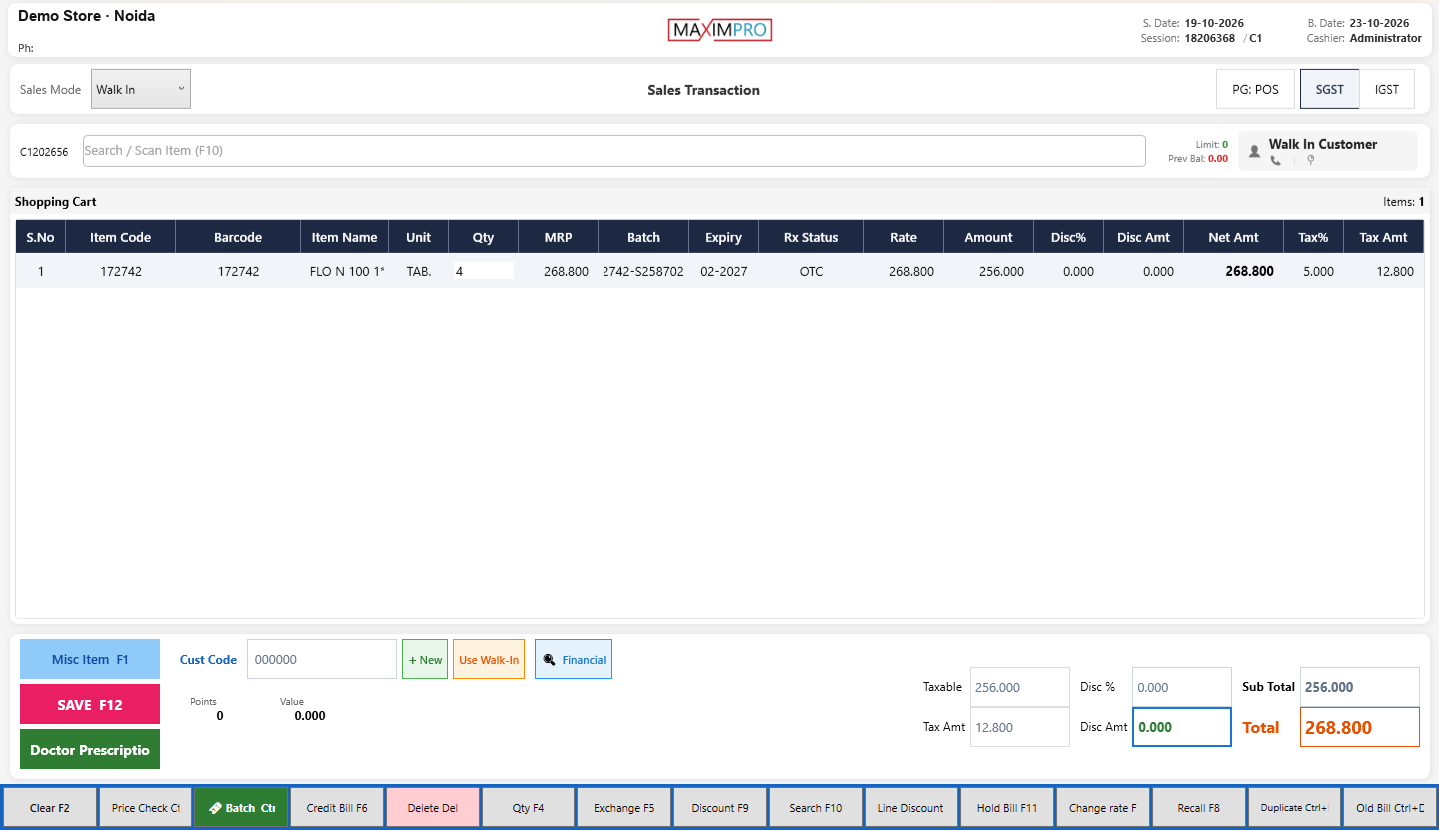Switch tax type to IGST
This screenshot has width=1439, height=830.
[x=1387, y=89]
